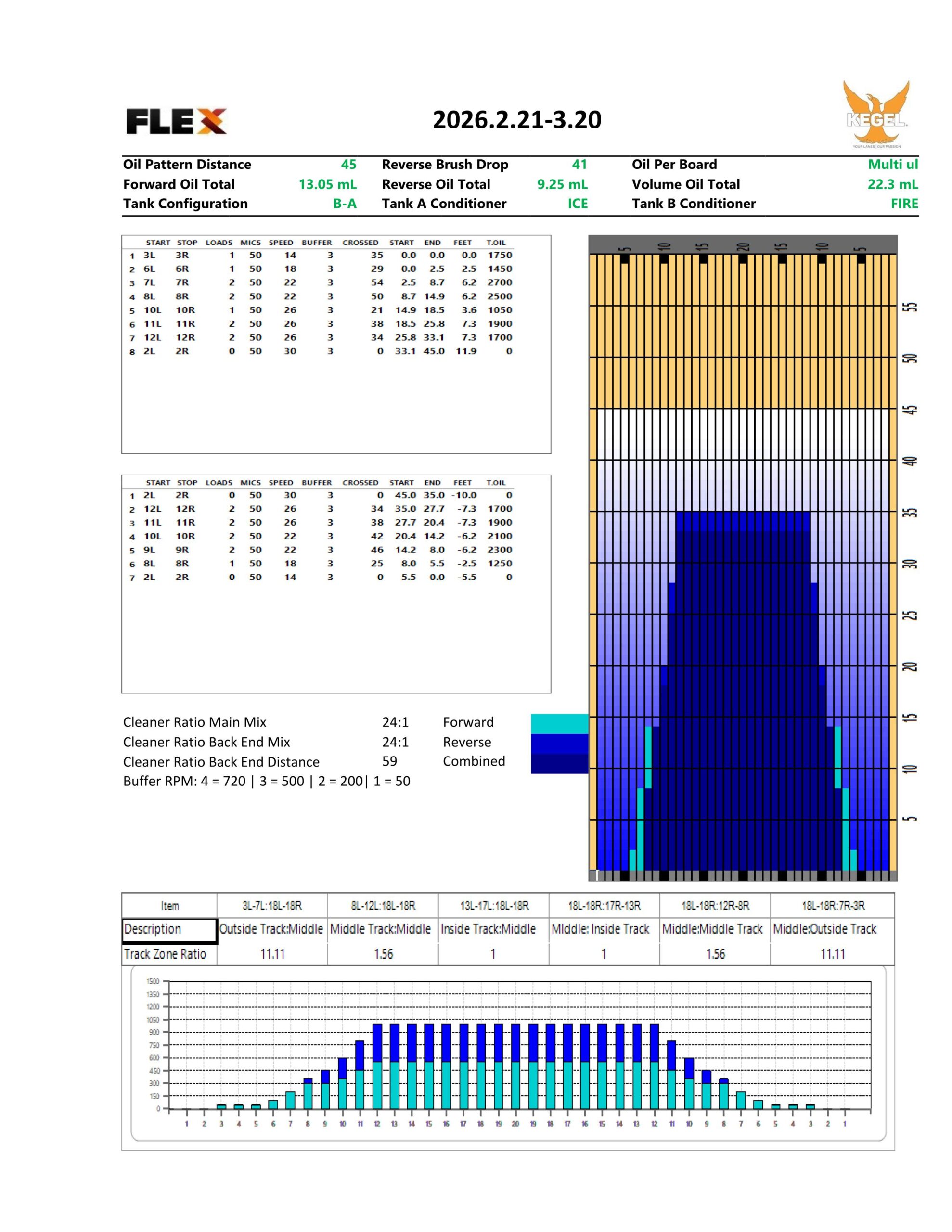The image size is (952, 1232).
Task: Click the Inside Track:Middle description cell
Action: tap(488, 929)
